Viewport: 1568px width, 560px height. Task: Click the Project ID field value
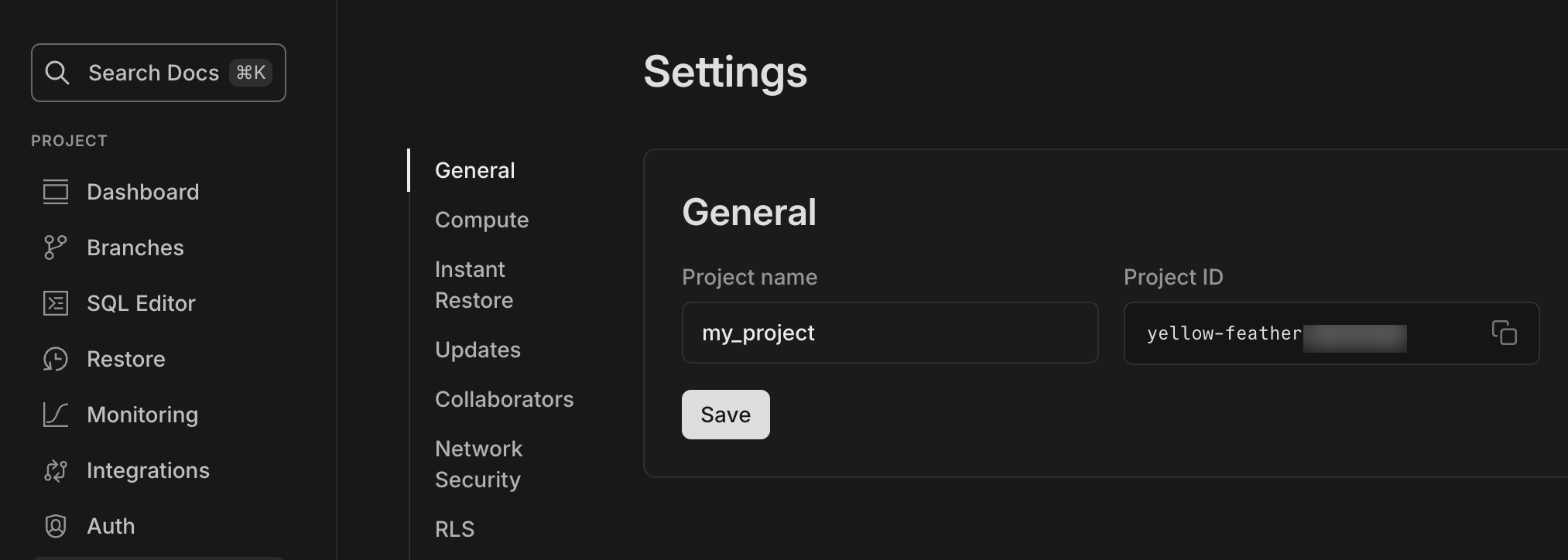(x=1277, y=334)
